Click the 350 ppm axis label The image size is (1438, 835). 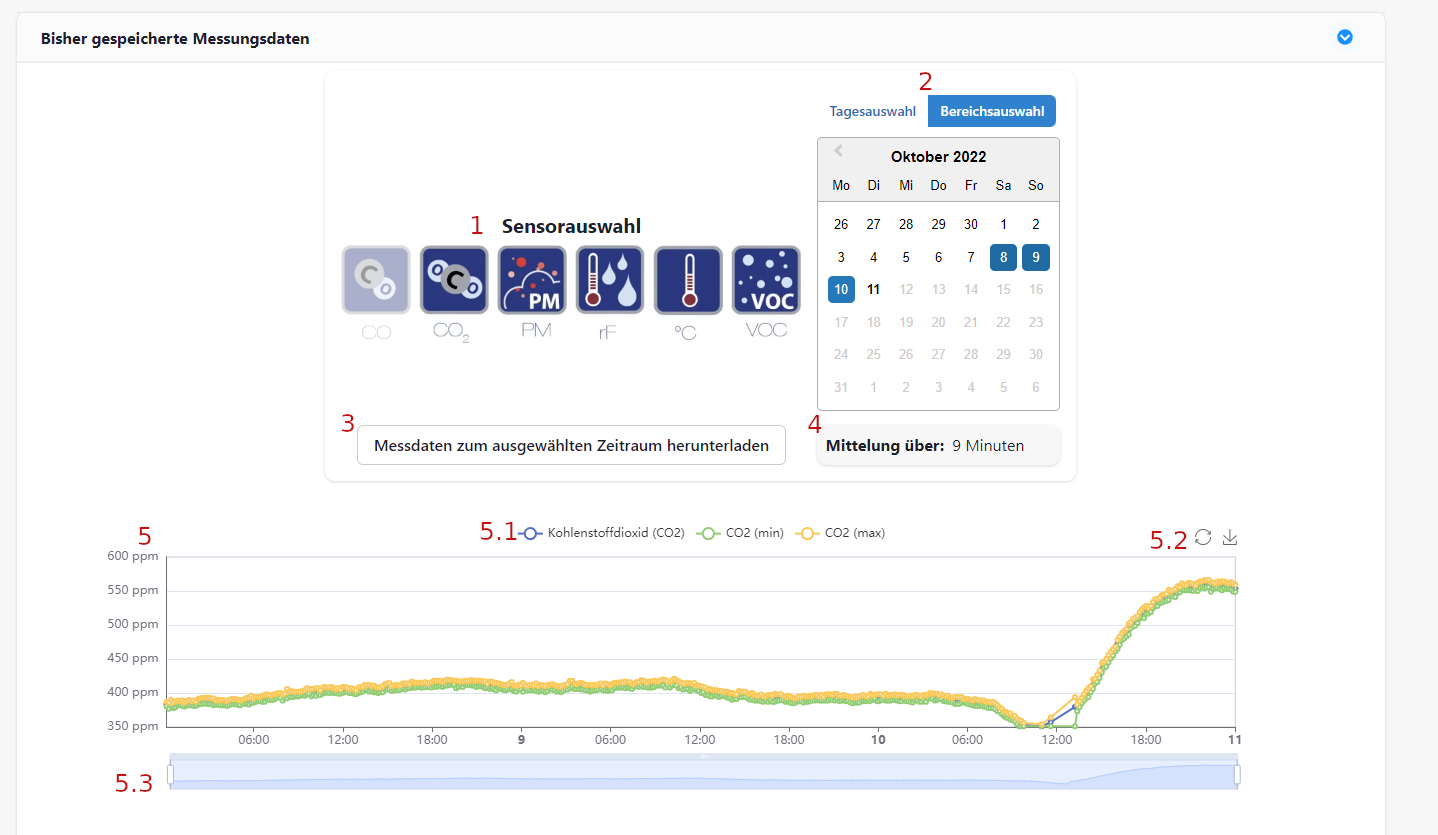coord(133,726)
